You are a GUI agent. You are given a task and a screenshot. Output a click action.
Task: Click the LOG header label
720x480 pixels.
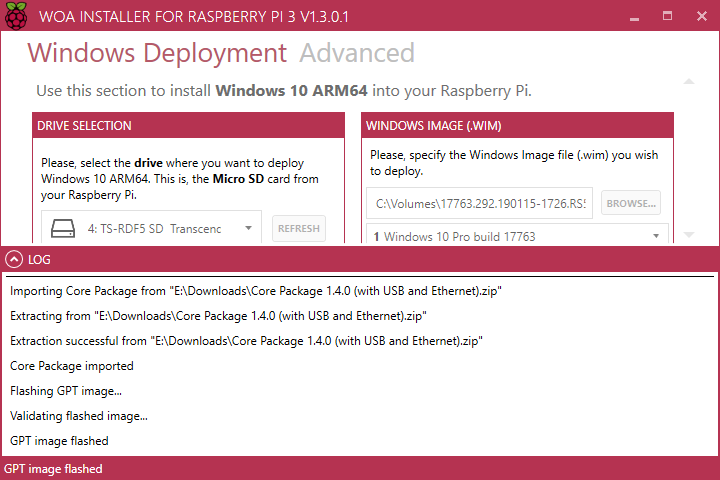[39, 260]
